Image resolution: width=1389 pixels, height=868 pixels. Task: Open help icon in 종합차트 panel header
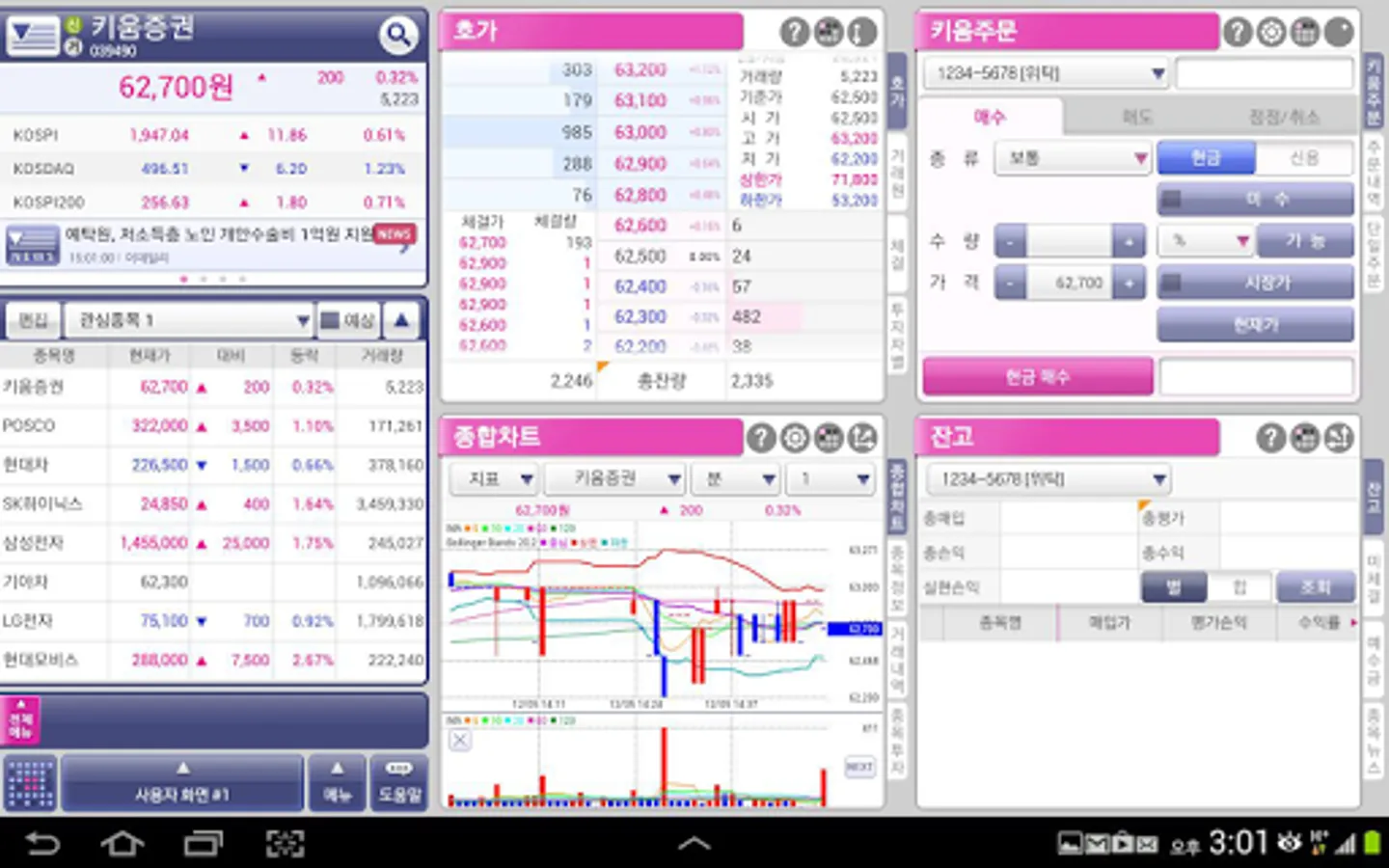pos(761,438)
